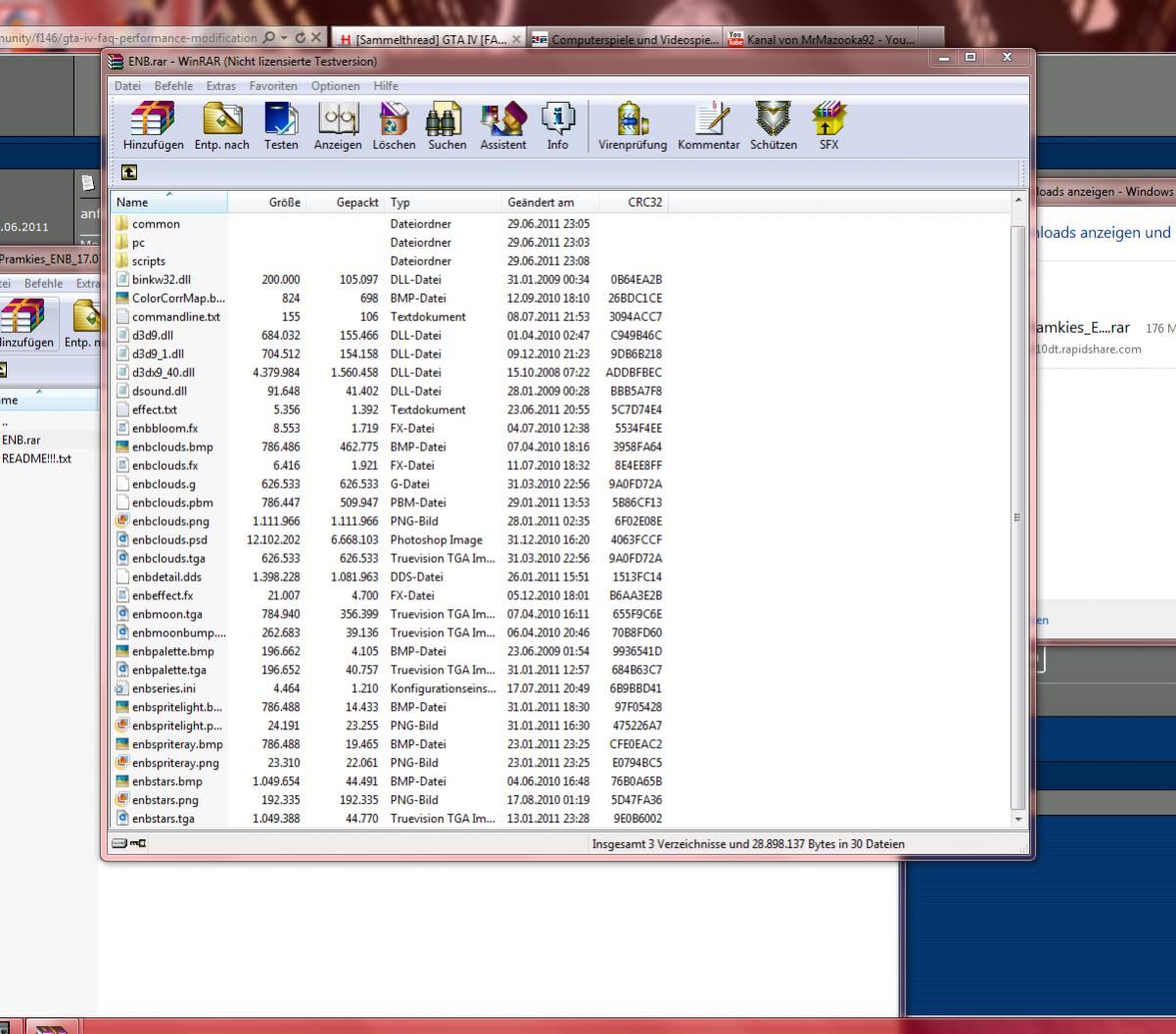This screenshot has height=1034, width=1176.
Task: Switch to Kanal von MrMazooka92 tab
Action: click(823, 39)
